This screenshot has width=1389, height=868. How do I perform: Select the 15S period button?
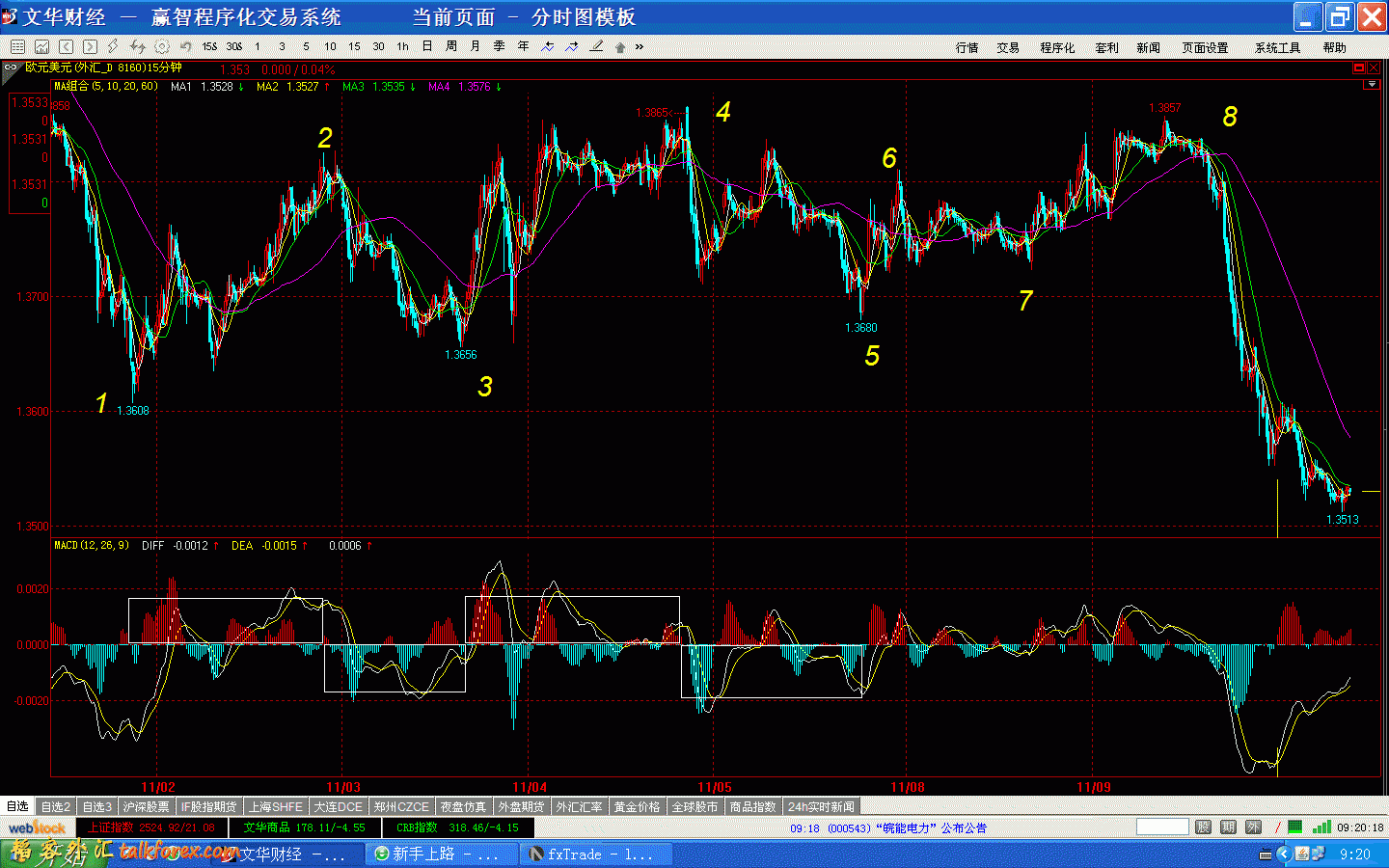(x=209, y=46)
